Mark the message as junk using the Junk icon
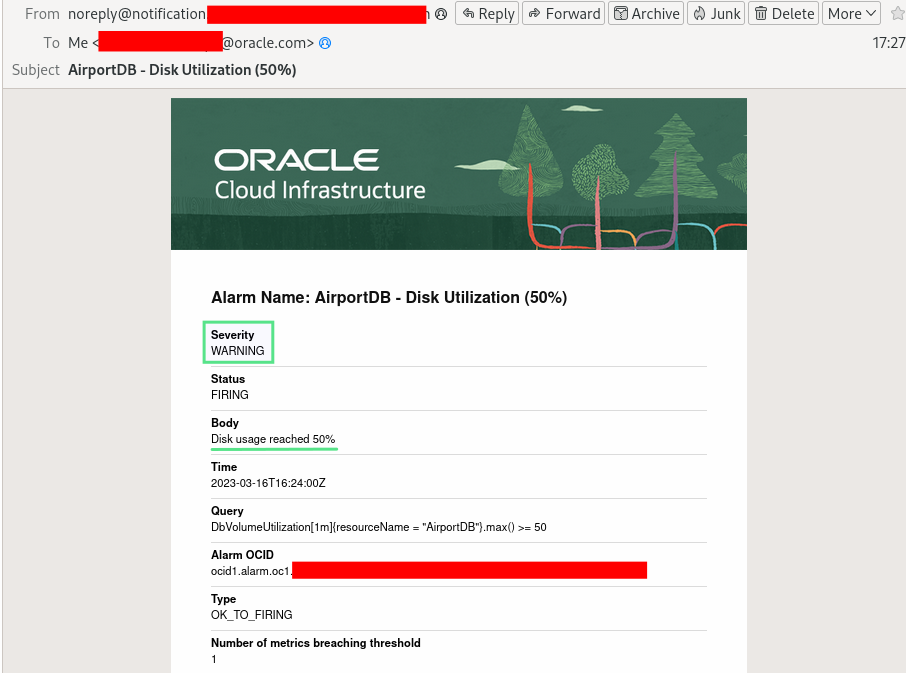The height and width of the screenshot is (673, 906). [x=700, y=13]
